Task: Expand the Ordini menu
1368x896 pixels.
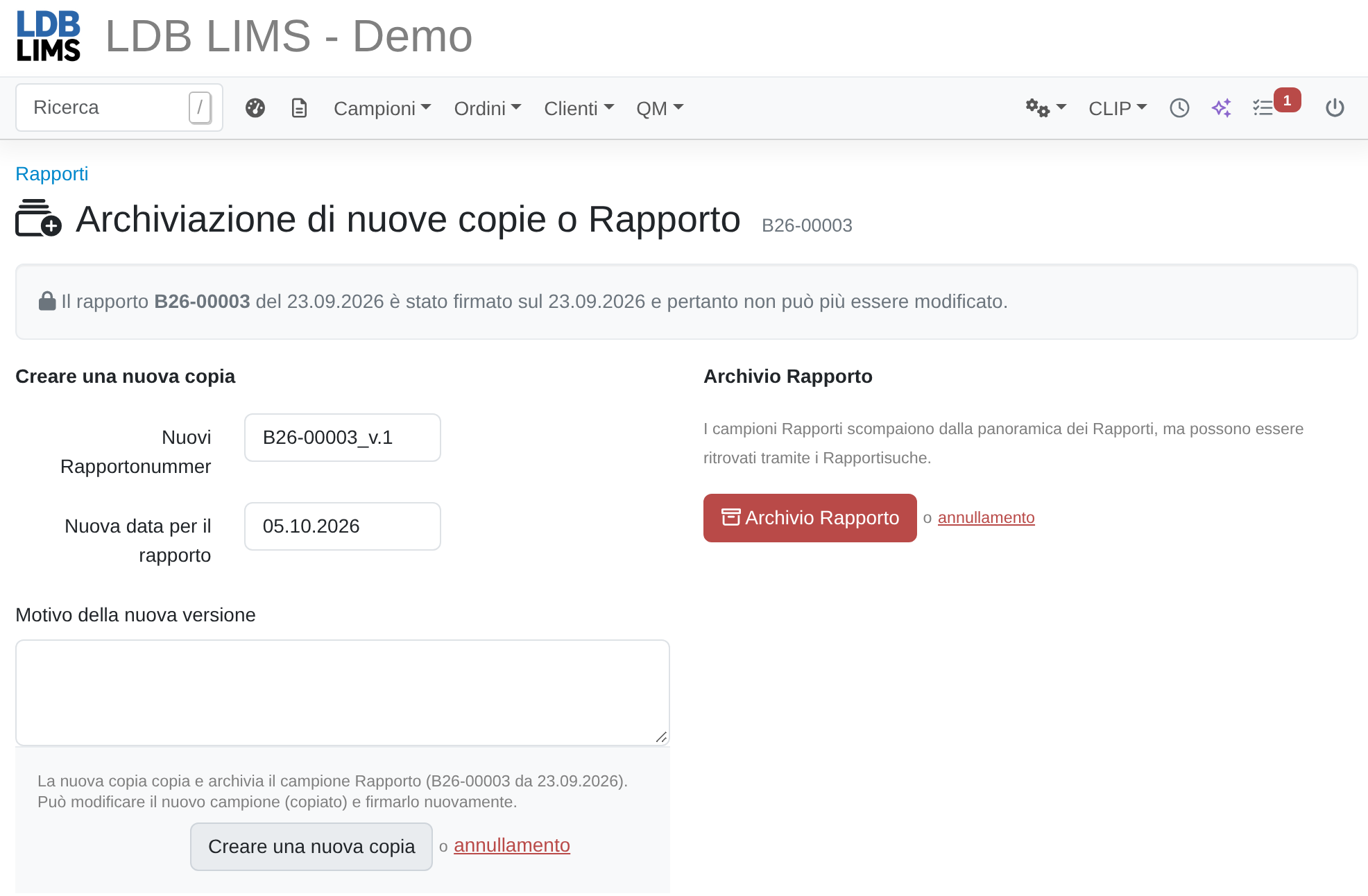Action: (488, 108)
